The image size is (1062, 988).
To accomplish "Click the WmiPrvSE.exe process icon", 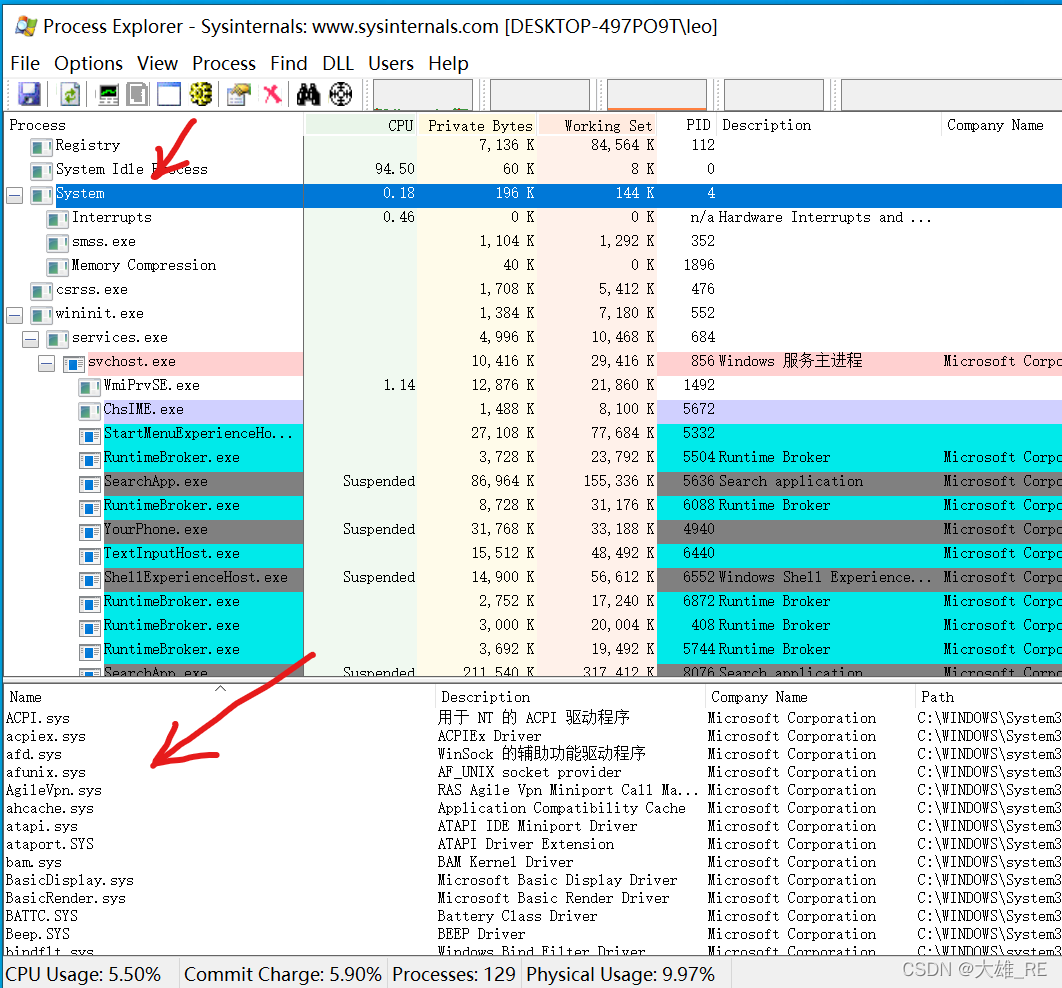I will [90, 387].
